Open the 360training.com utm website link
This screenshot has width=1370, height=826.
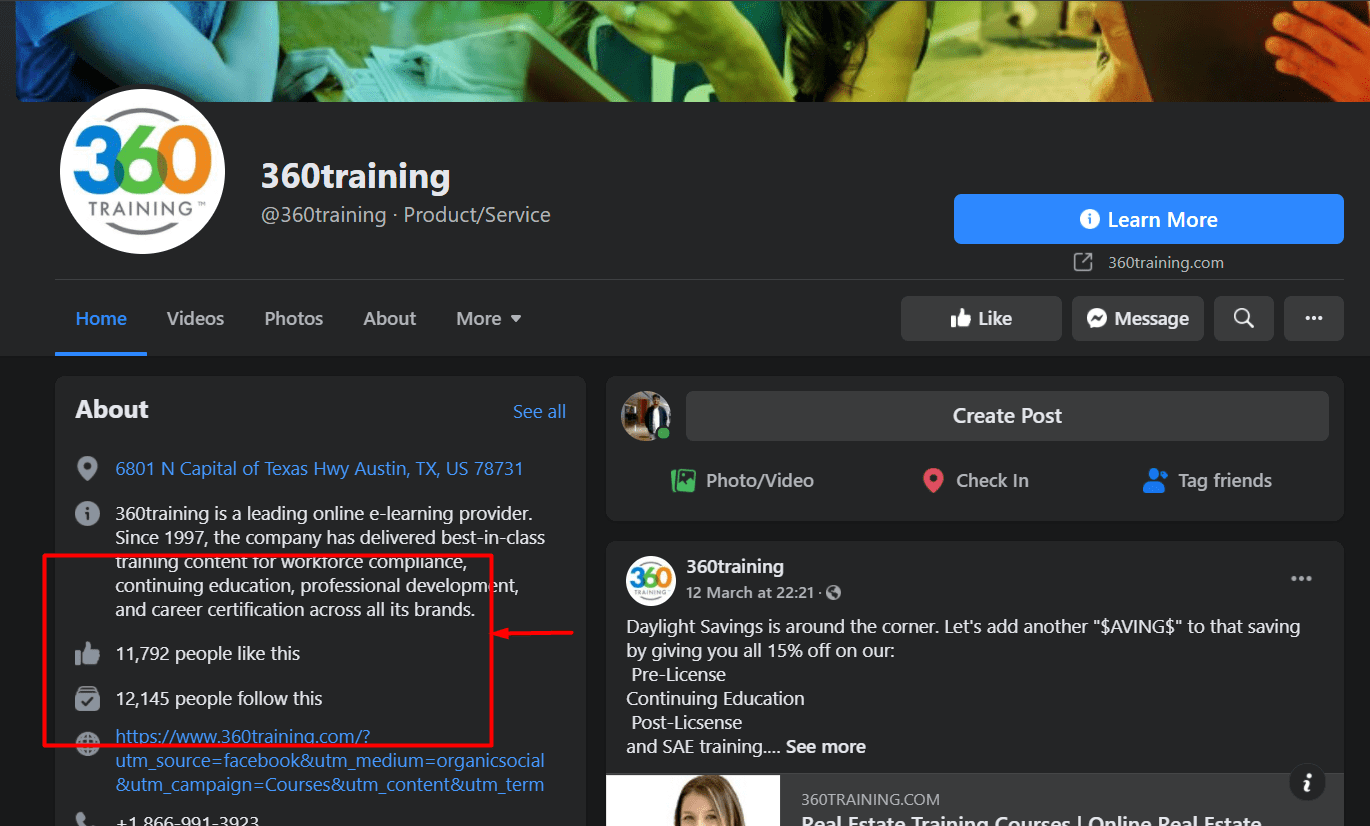(330, 761)
